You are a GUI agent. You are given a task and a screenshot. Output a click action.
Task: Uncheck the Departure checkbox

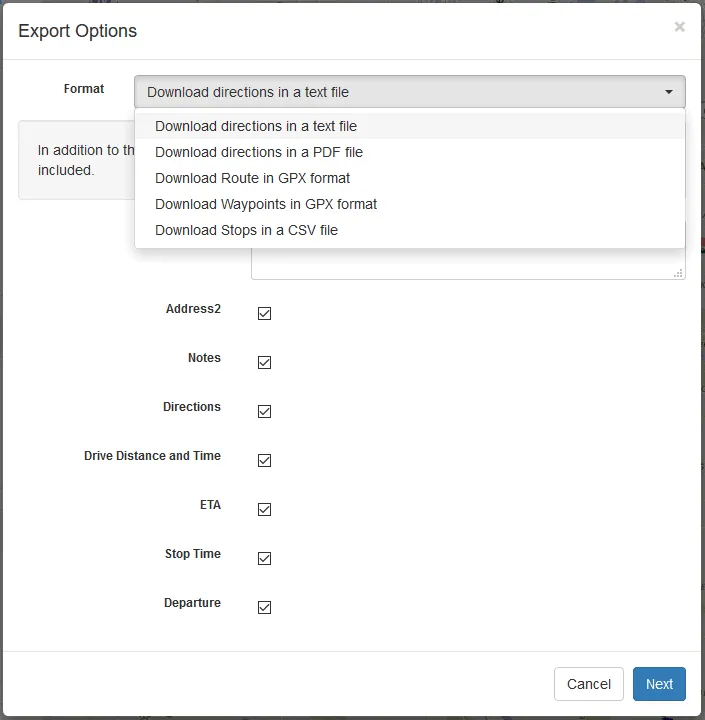[265, 608]
